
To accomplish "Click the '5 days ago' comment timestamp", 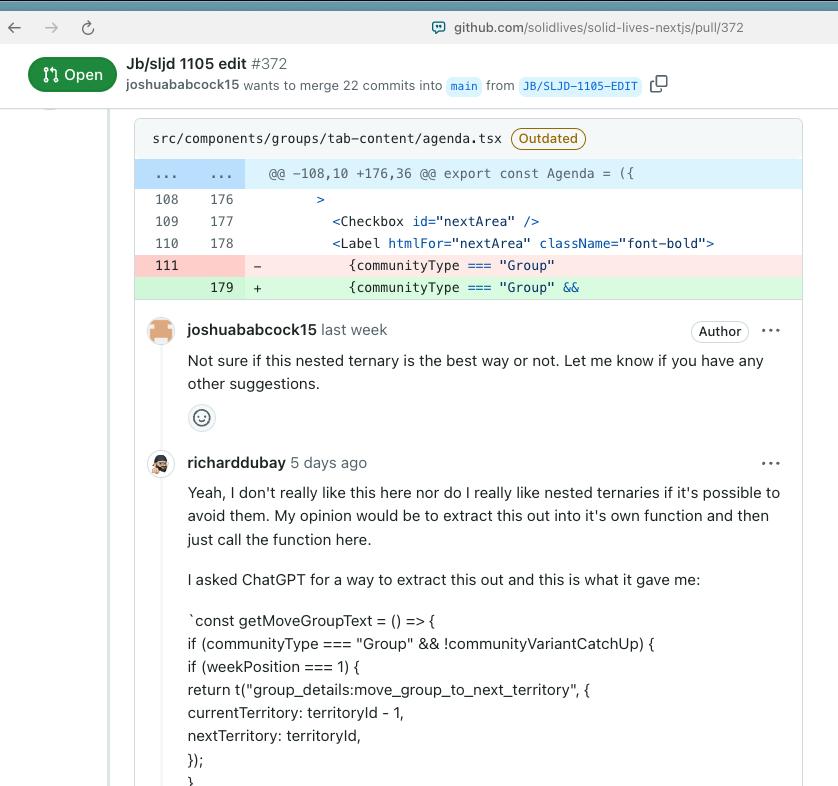I will click(329, 463).
